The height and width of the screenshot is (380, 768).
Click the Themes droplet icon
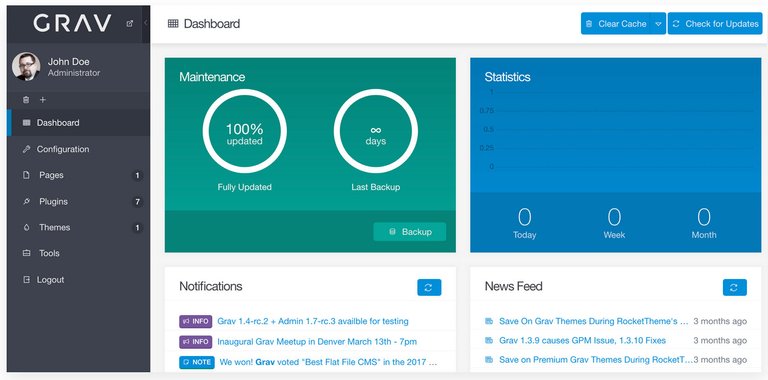tap(26, 227)
